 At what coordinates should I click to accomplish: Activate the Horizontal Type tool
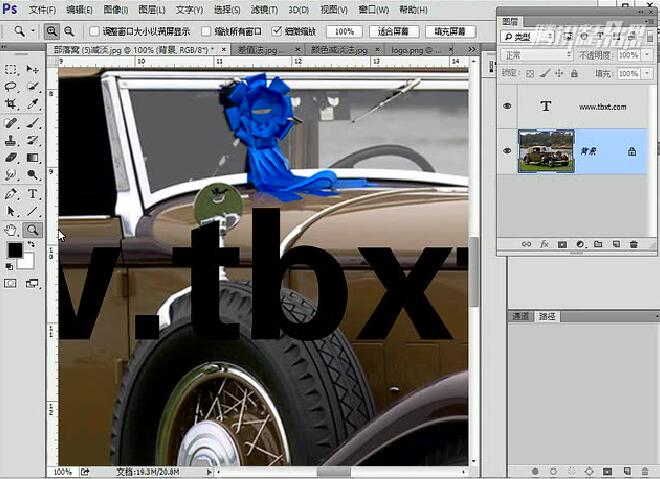(33, 194)
